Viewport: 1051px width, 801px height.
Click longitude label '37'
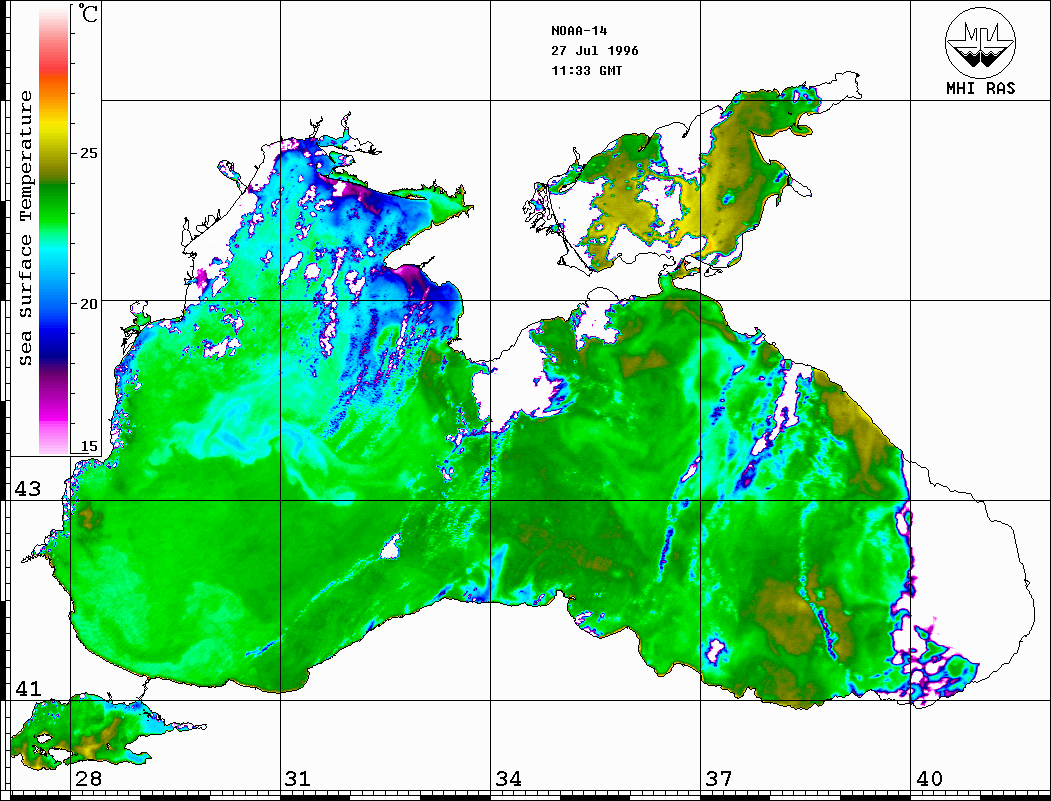tap(719, 778)
